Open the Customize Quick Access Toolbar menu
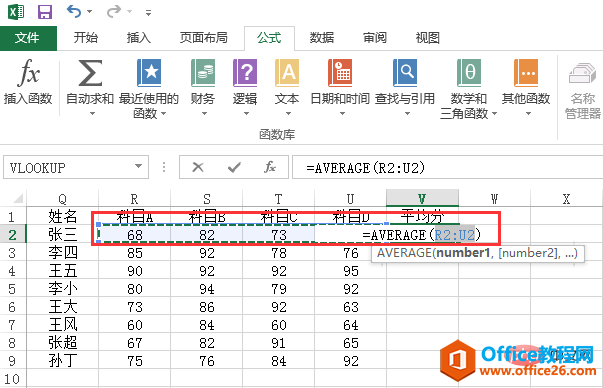Image resolution: width=603 pixels, height=388 pixels. 148,13
